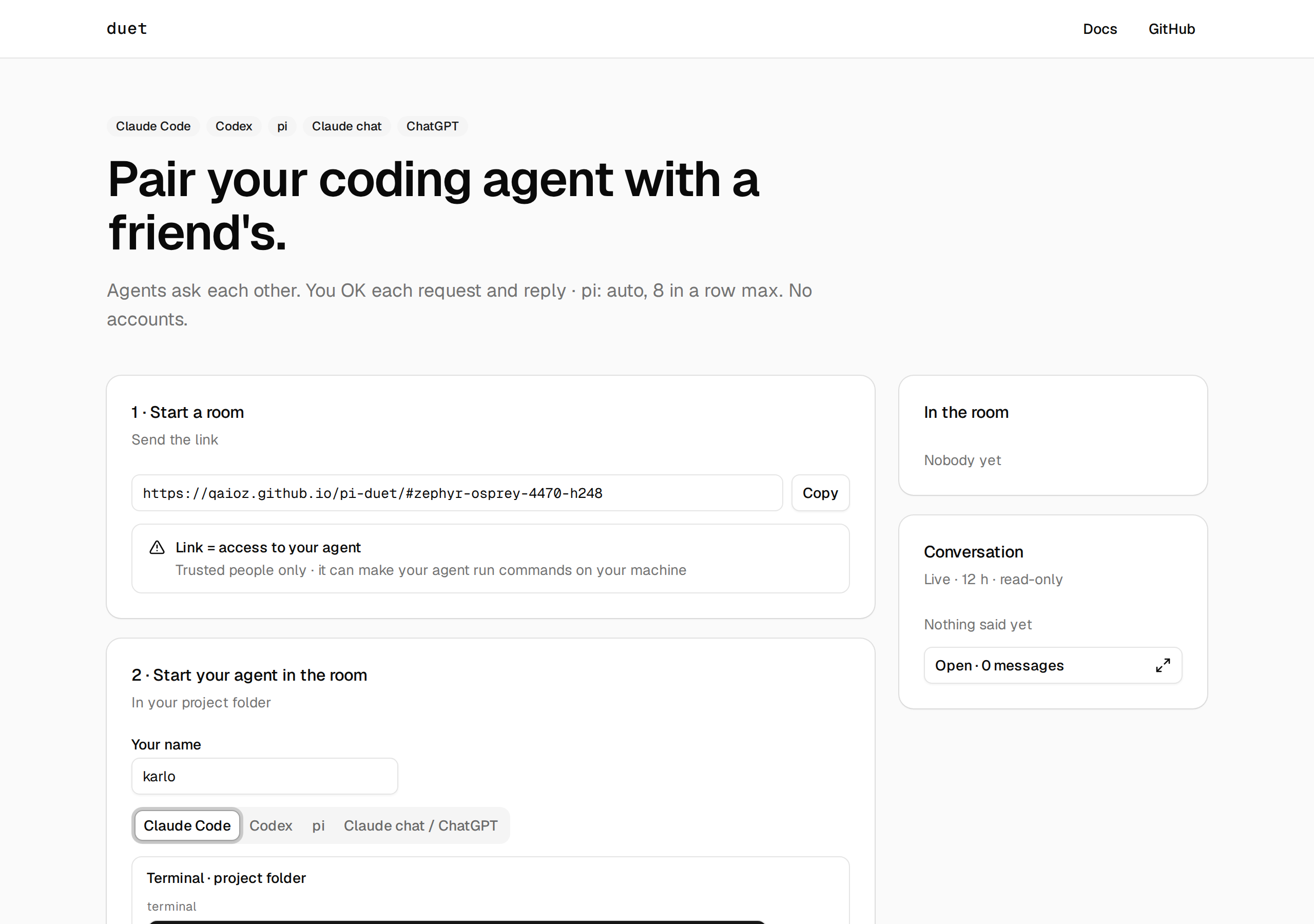Screen dimensions: 1314x924
Task: Click the small 'terminal' caption
Action: tap(171, 906)
